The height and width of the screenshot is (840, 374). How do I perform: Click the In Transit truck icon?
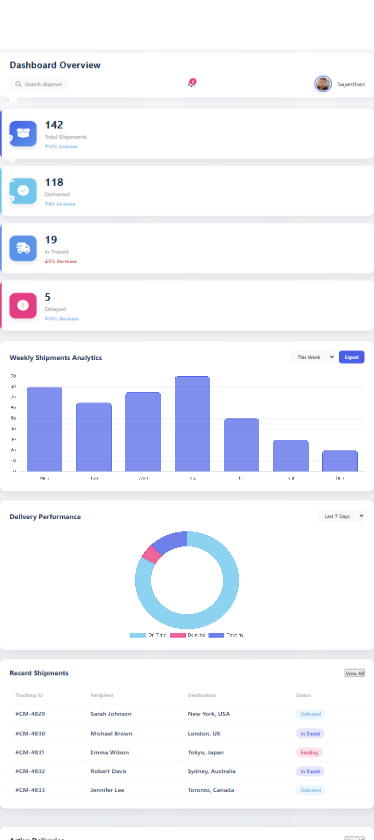23,248
